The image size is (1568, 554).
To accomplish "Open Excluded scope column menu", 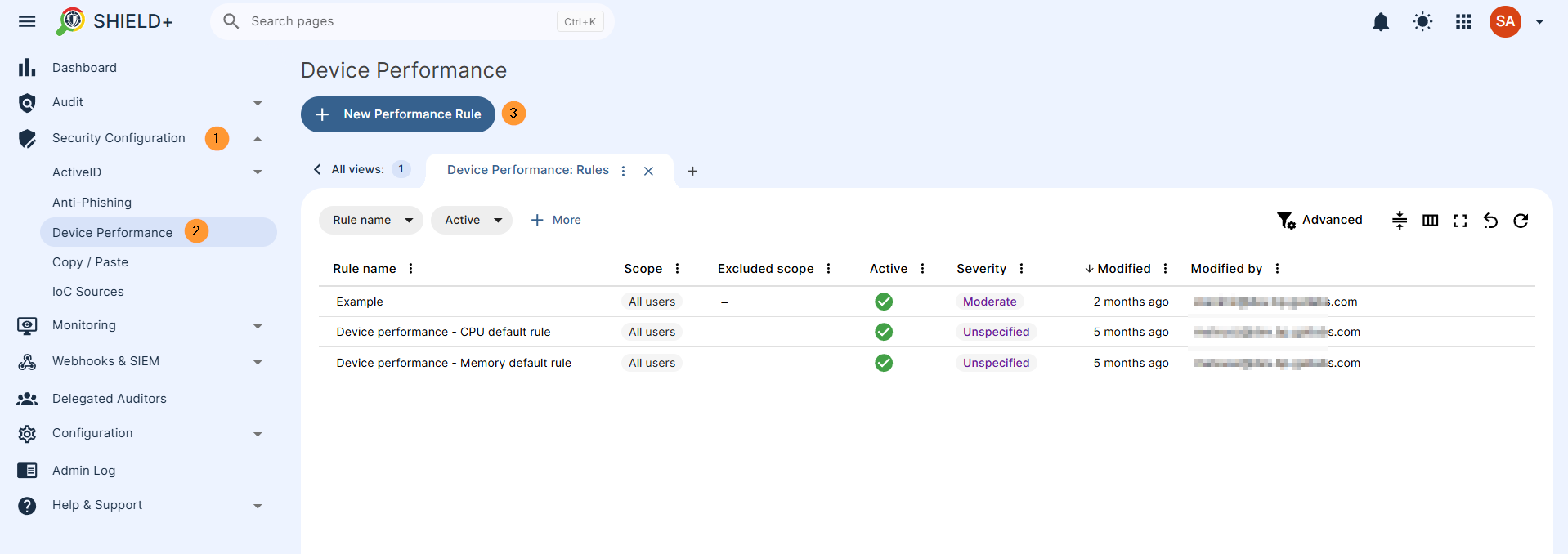I will (x=828, y=269).
